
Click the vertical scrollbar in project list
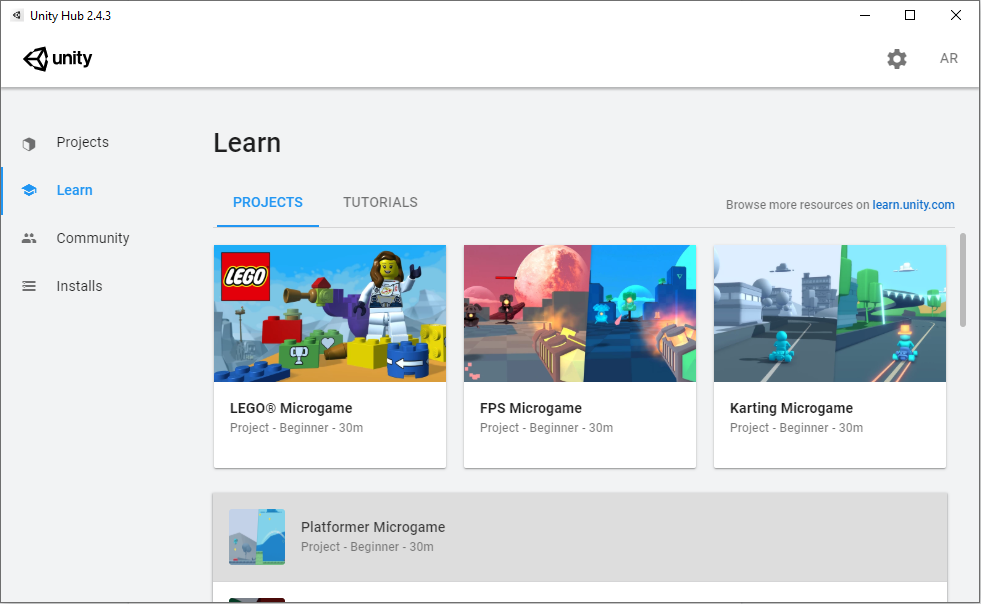(x=963, y=280)
